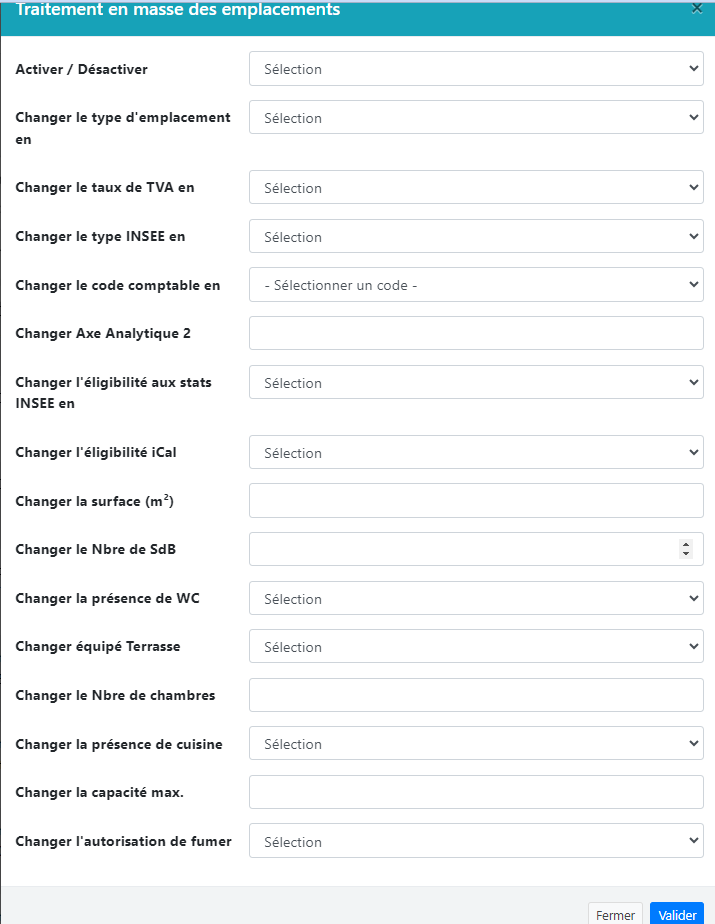Open the taux de TVA dropdown
715x924 pixels.
point(476,188)
